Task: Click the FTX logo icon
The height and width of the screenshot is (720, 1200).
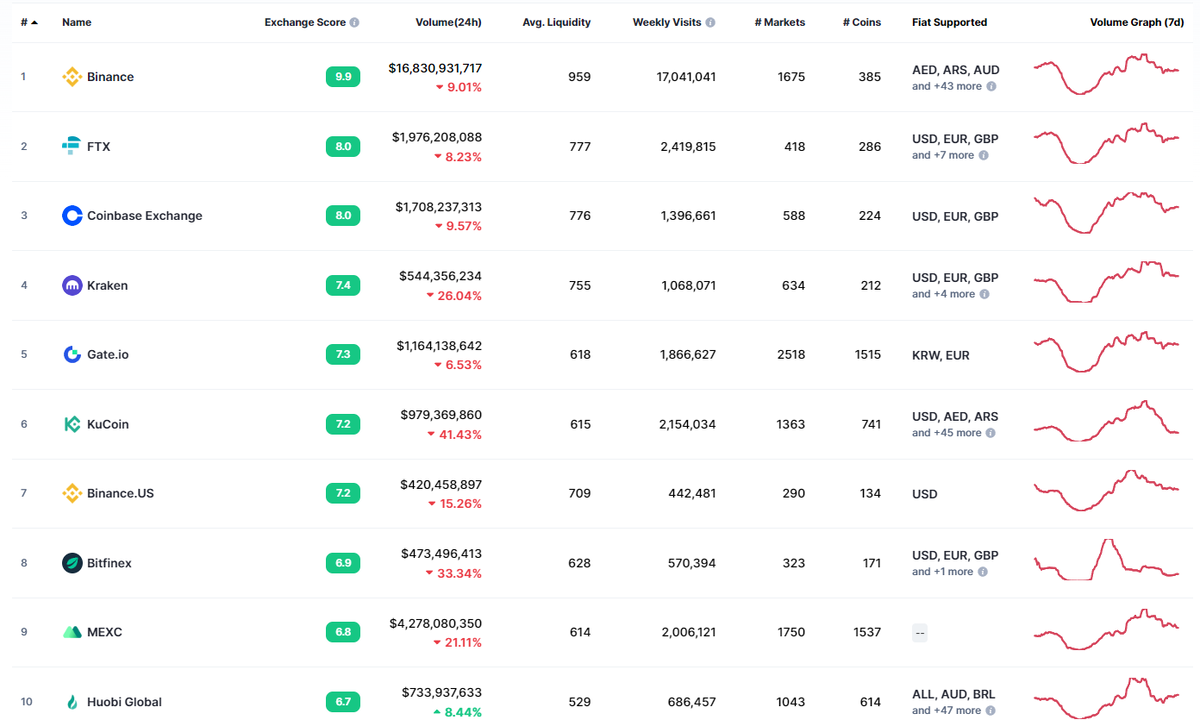Action: point(72,146)
